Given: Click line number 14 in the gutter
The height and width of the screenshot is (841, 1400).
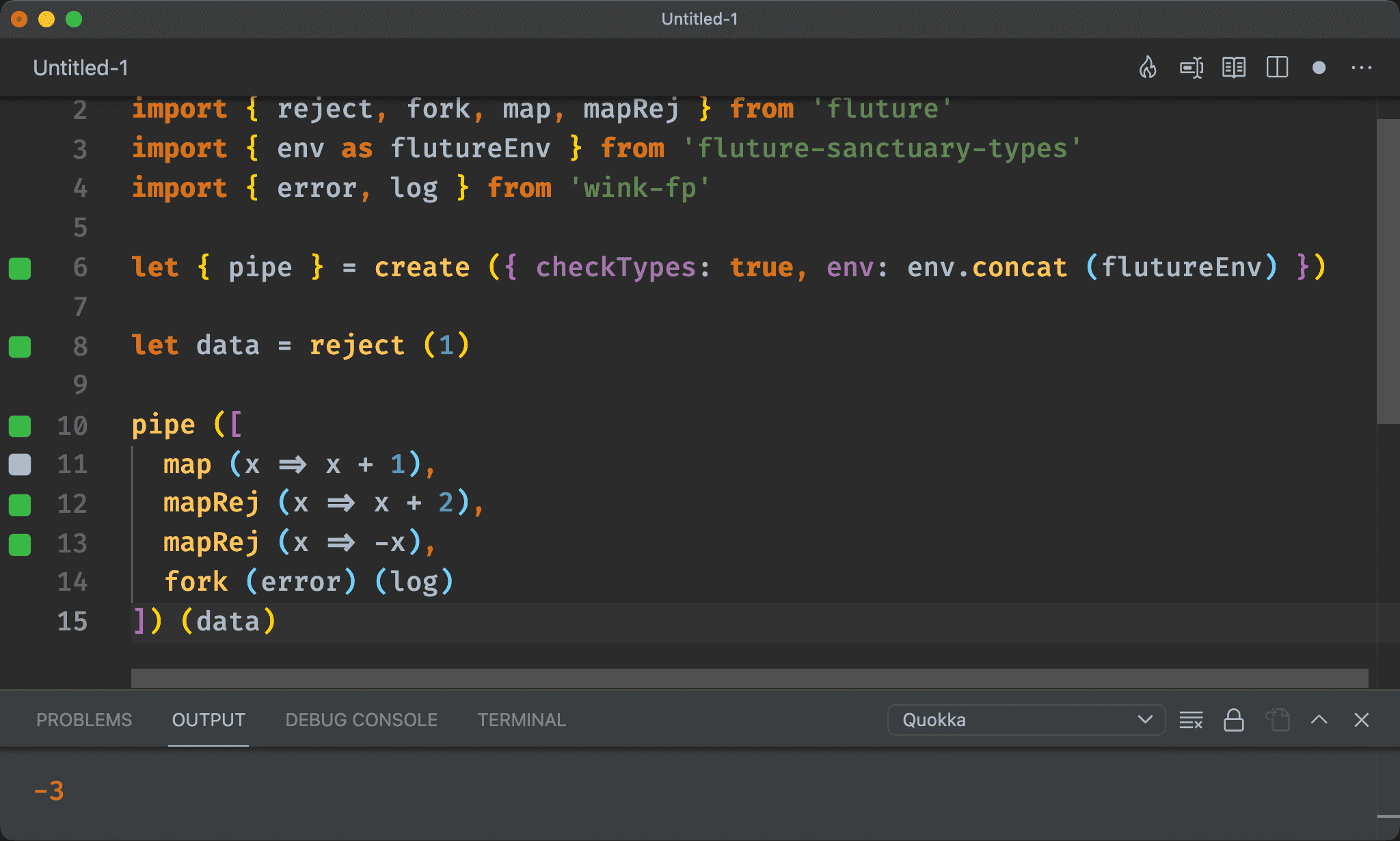Looking at the screenshot, I should 72,582.
